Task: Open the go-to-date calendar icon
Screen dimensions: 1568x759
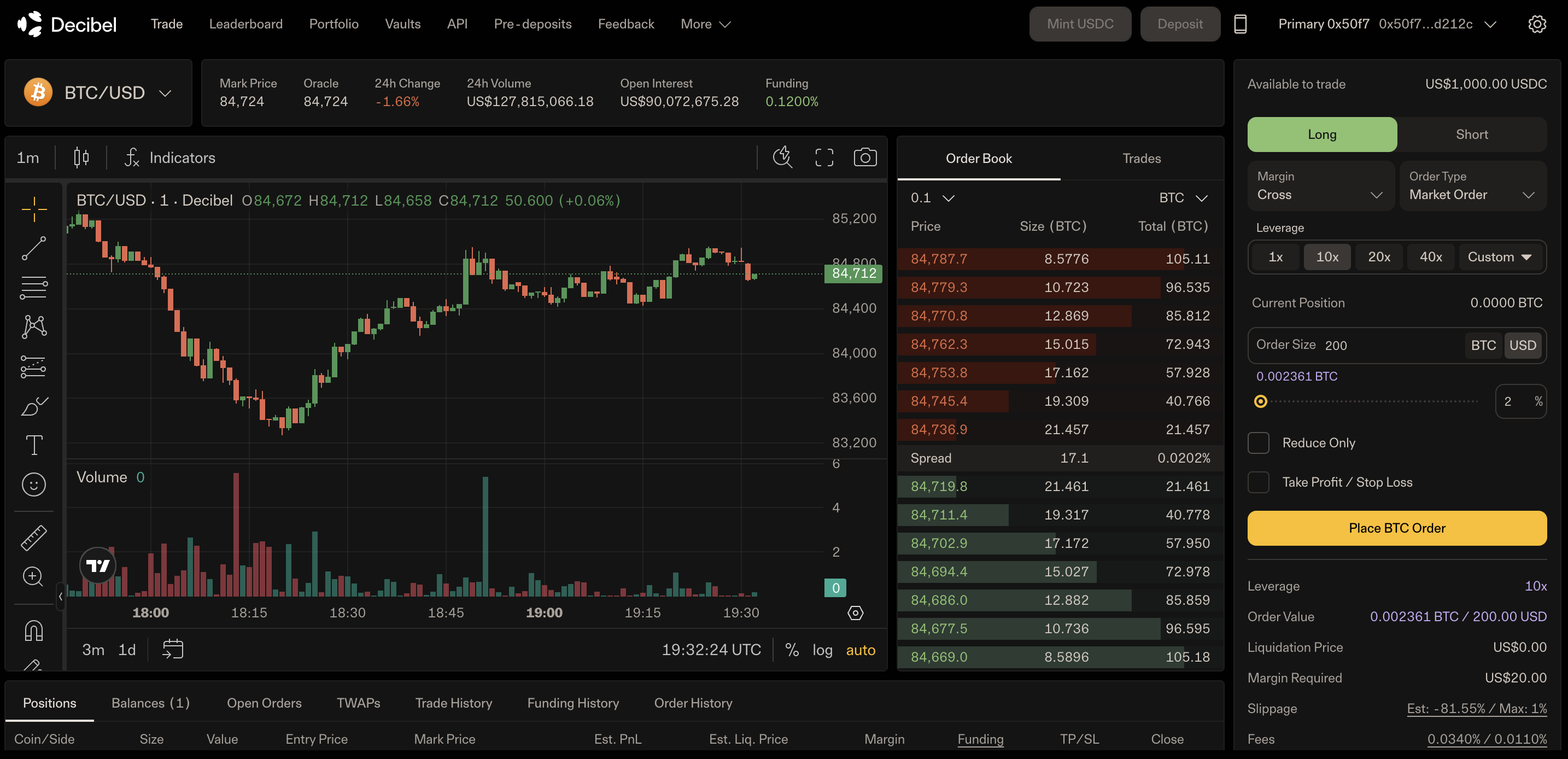Action: tap(172, 650)
